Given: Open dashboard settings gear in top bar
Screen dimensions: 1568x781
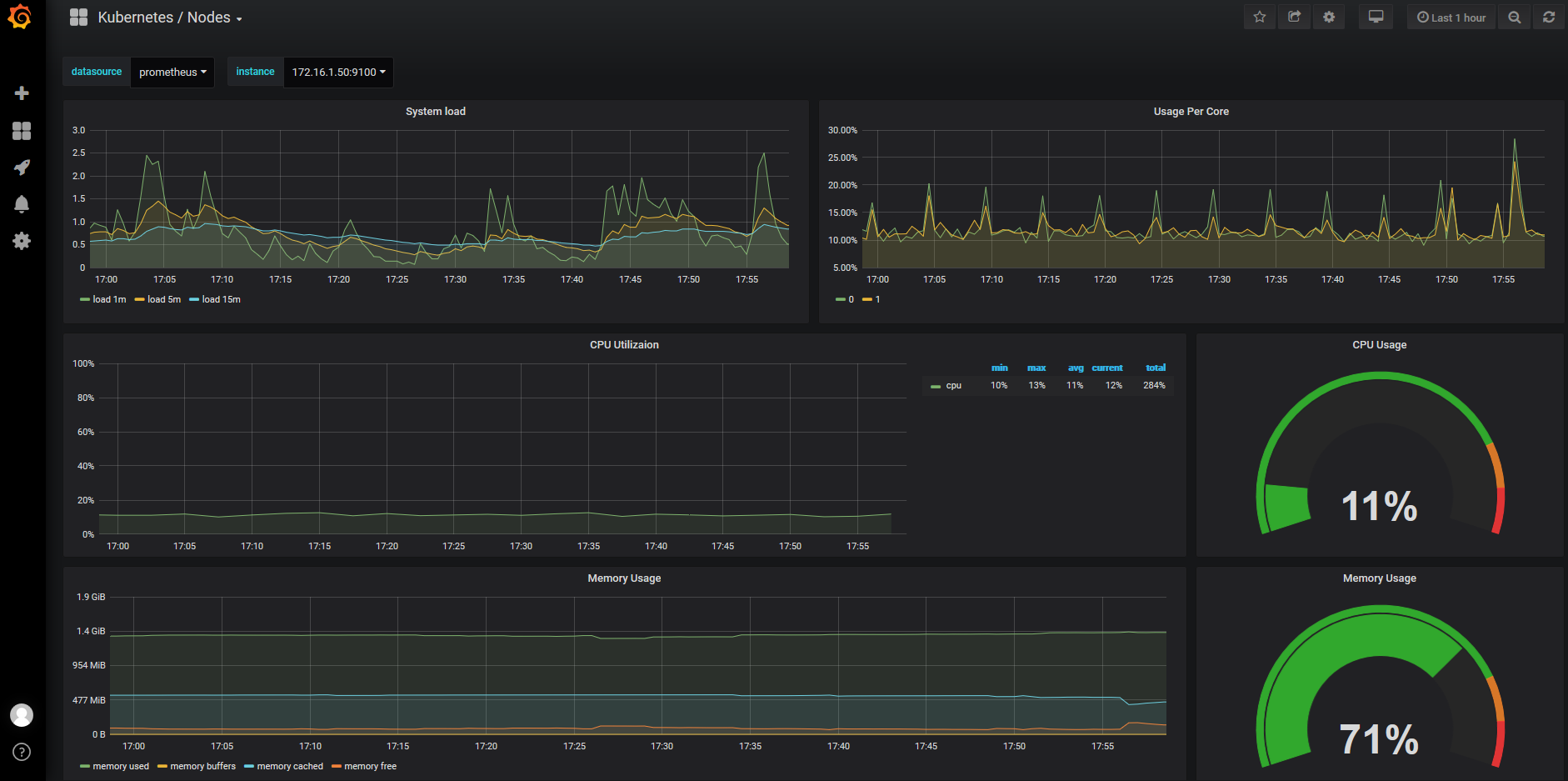Looking at the screenshot, I should point(1329,18).
